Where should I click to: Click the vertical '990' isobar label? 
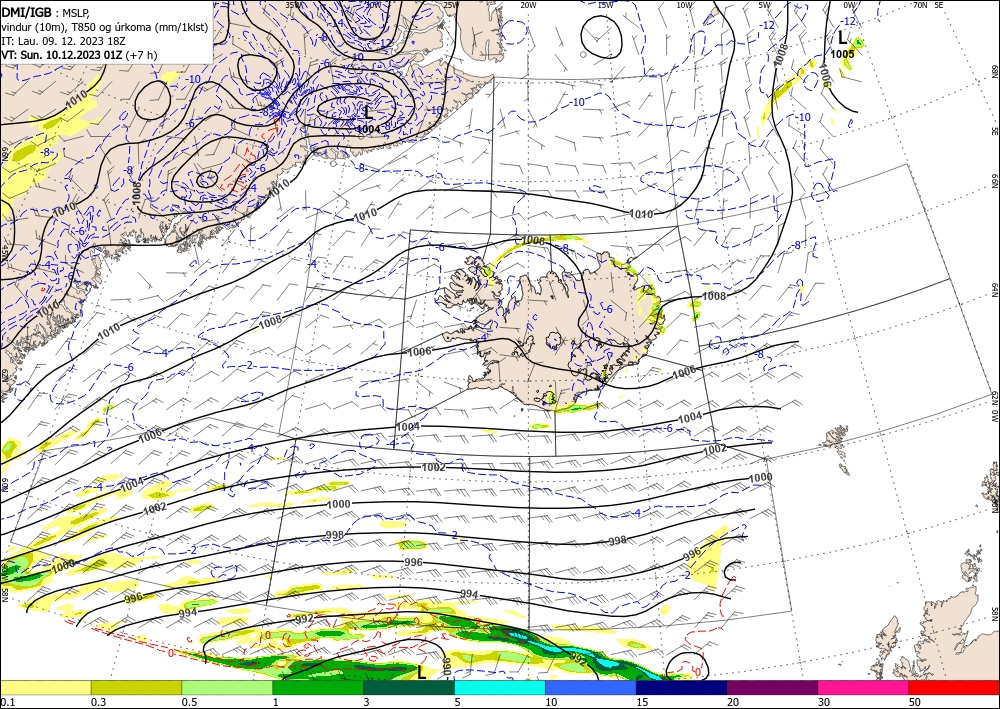(446, 667)
